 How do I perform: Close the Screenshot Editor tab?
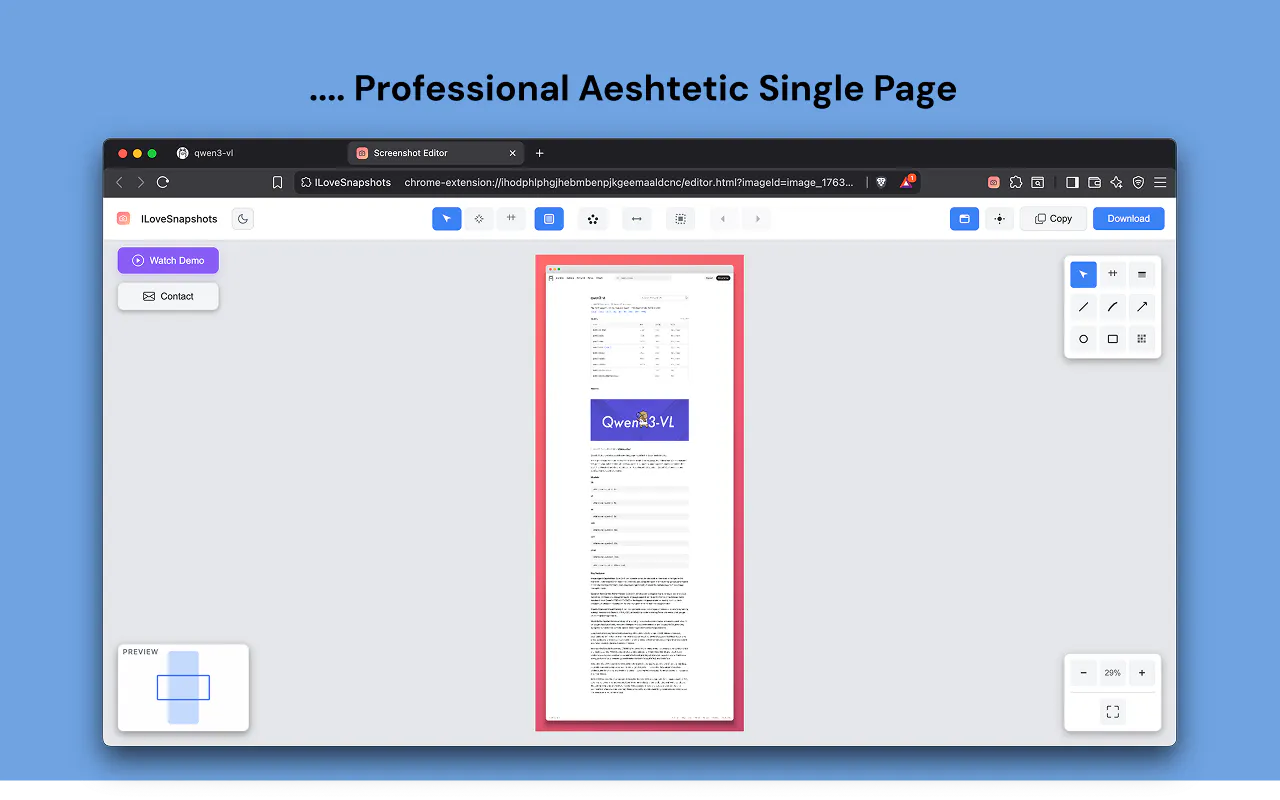tap(513, 153)
